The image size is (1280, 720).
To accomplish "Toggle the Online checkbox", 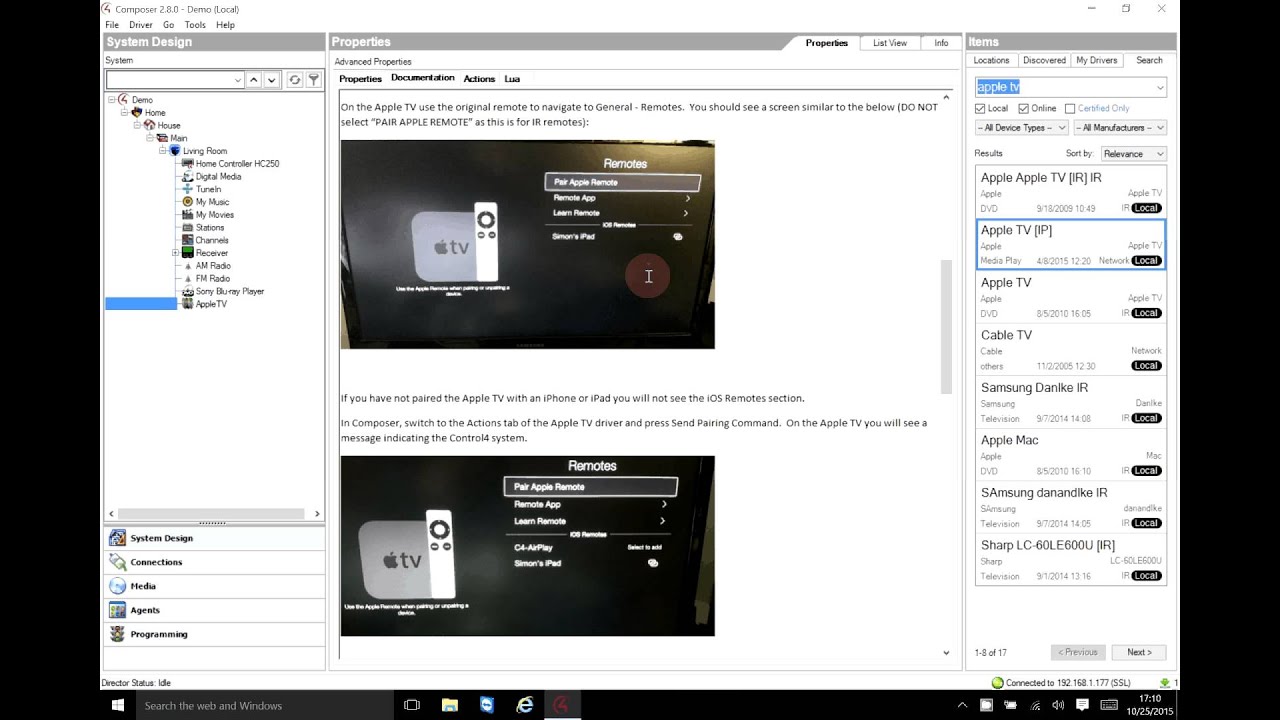I will pyautogui.click(x=1024, y=108).
